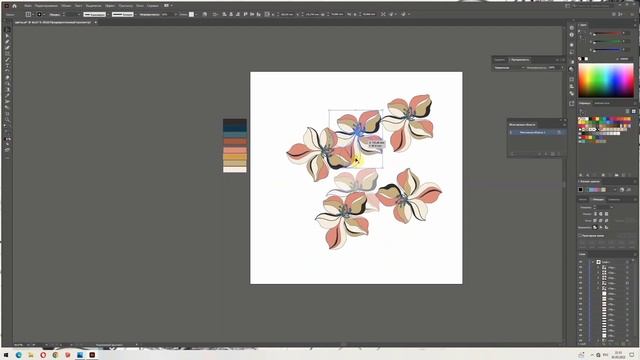Click the white Style swatch in control bar
640x360 pixels.
[x=191, y=14]
